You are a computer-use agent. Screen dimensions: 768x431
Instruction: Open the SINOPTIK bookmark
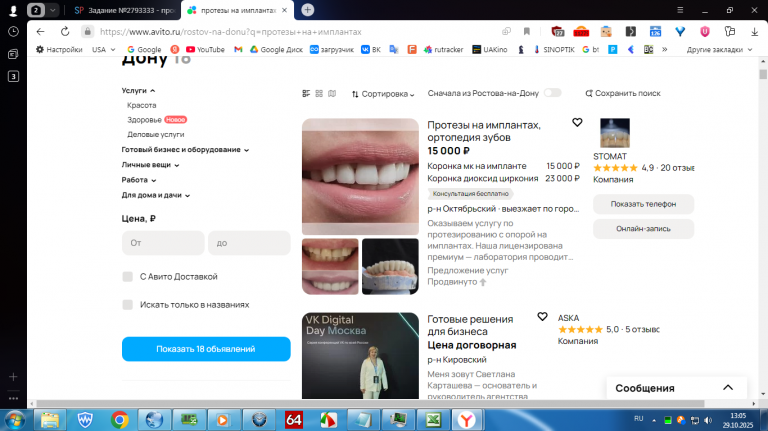click(554, 49)
